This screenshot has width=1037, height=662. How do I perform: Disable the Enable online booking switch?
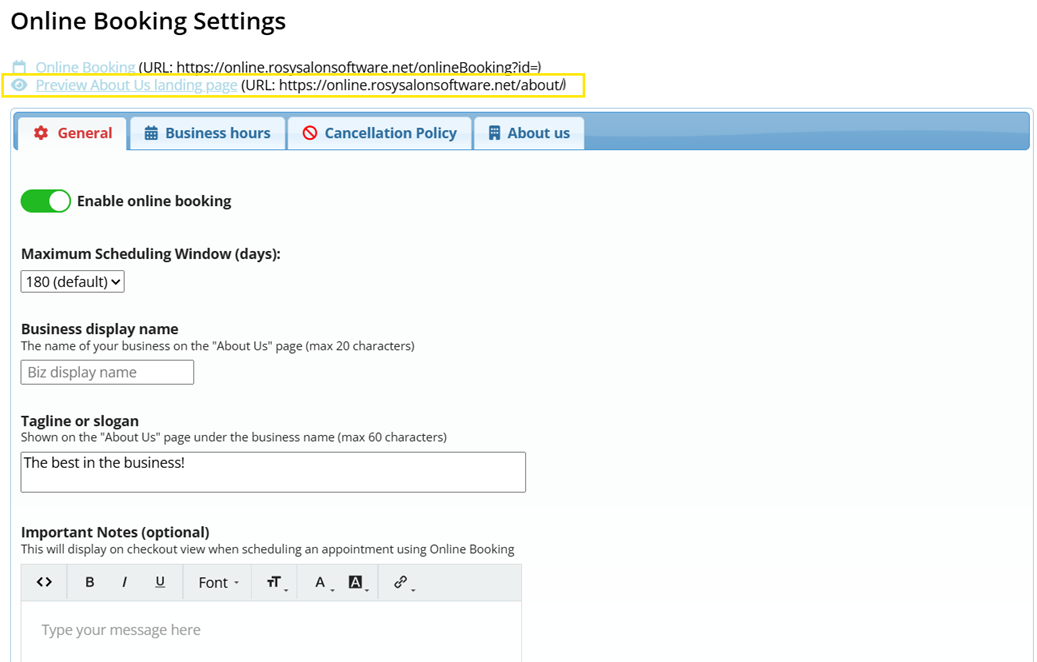pyautogui.click(x=46, y=201)
